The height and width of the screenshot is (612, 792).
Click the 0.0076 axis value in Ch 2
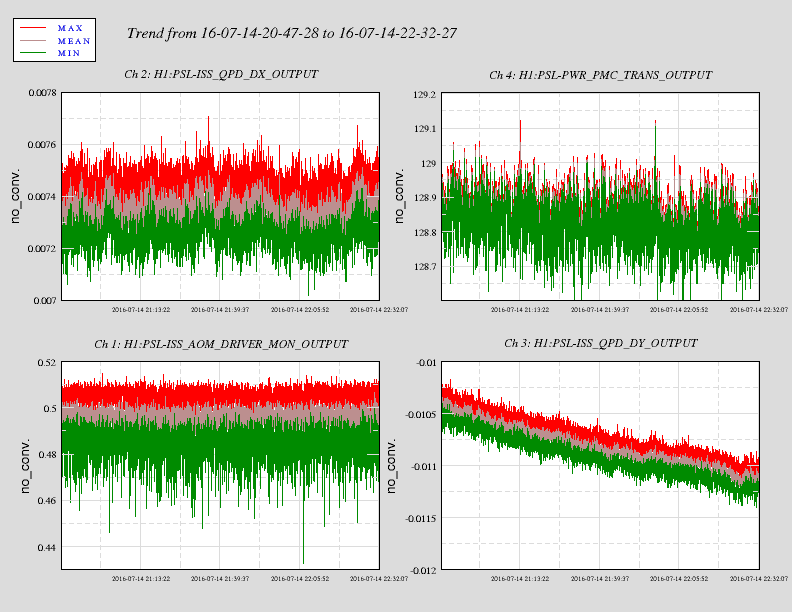pyautogui.click(x=42, y=145)
